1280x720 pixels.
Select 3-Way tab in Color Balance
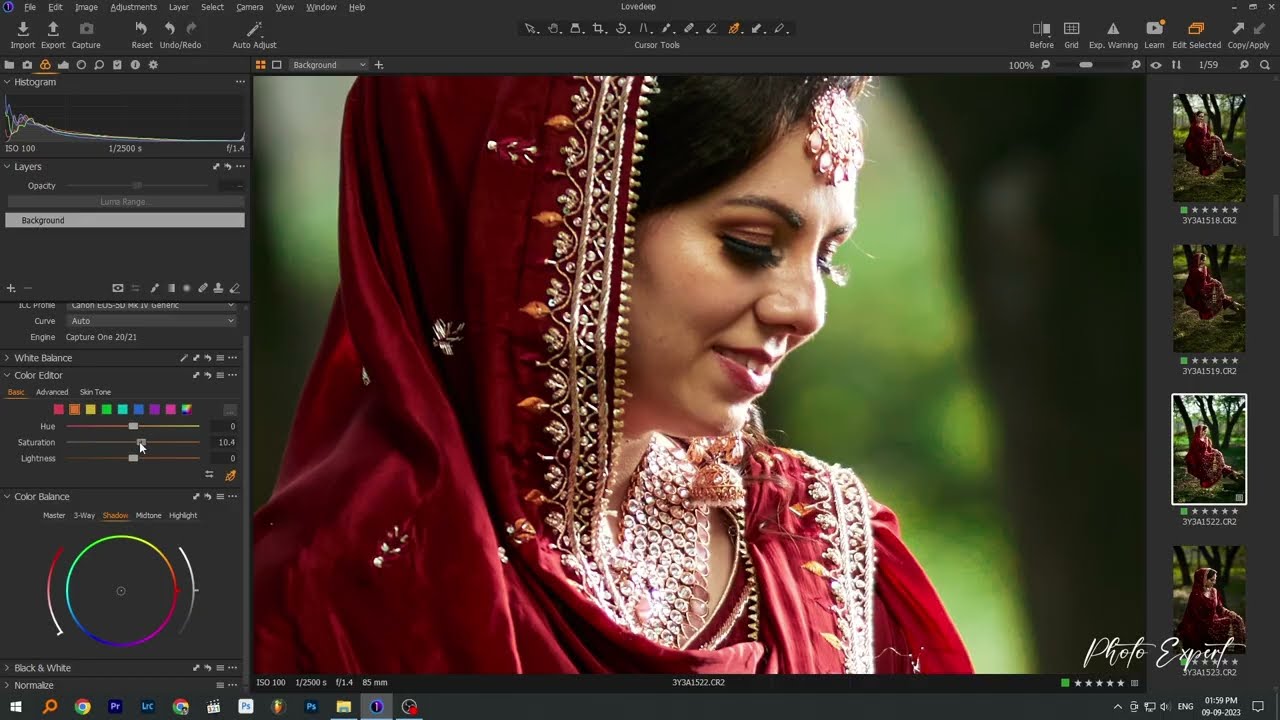pyautogui.click(x=84, y=516)
